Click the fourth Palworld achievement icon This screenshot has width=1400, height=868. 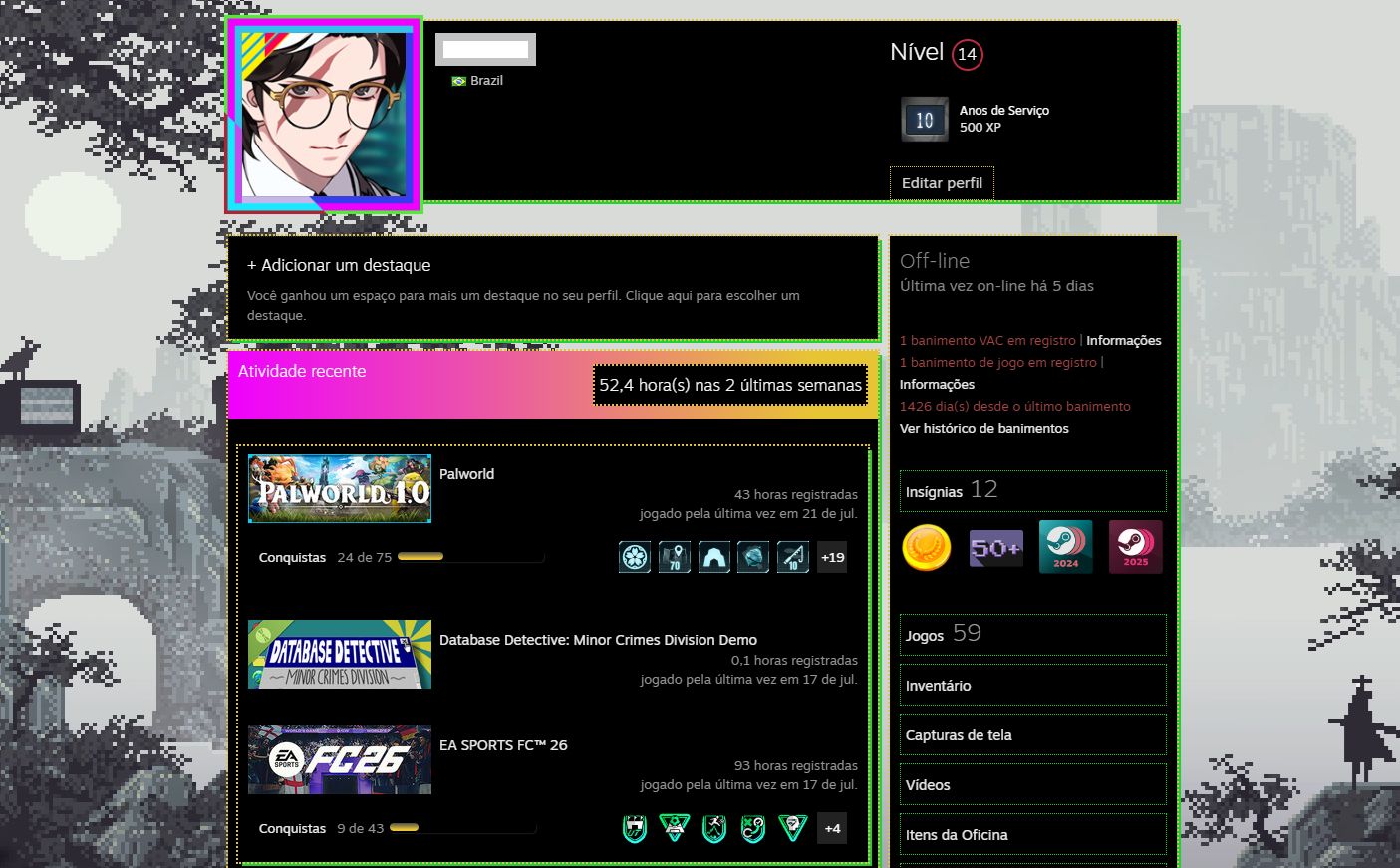[753, 557]
